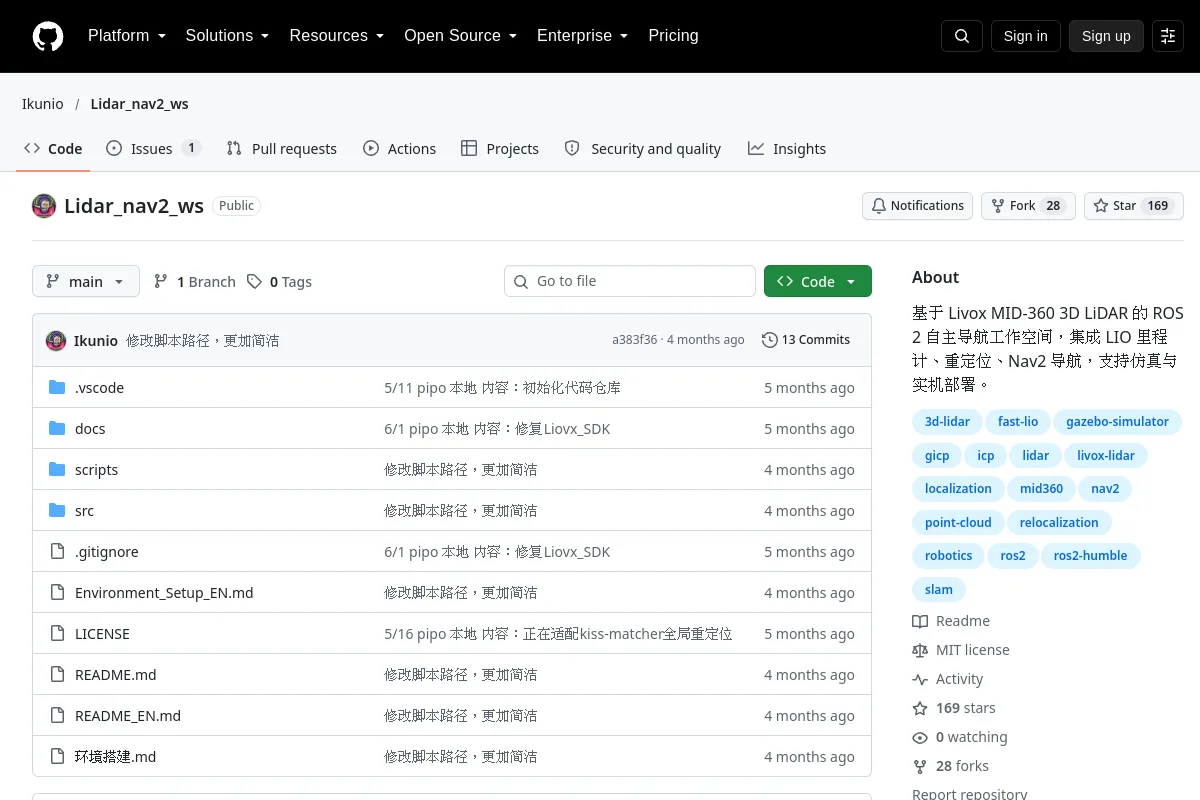
Task: Open the LICENSE commit message about kiss-matcher
Action: [558, 634]
